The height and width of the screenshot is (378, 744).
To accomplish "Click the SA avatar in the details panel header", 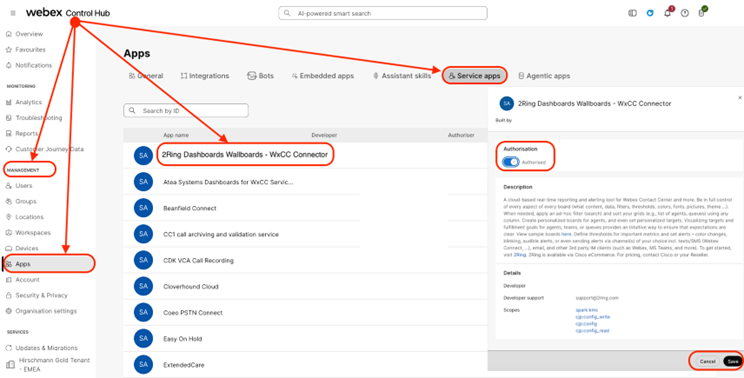I will click(x=507, y=103).
